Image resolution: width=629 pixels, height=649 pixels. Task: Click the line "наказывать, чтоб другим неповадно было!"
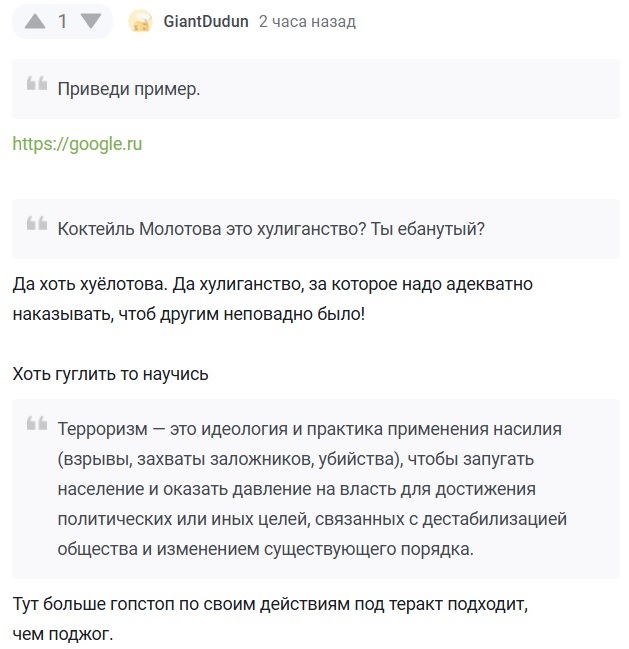click(189, 314)
